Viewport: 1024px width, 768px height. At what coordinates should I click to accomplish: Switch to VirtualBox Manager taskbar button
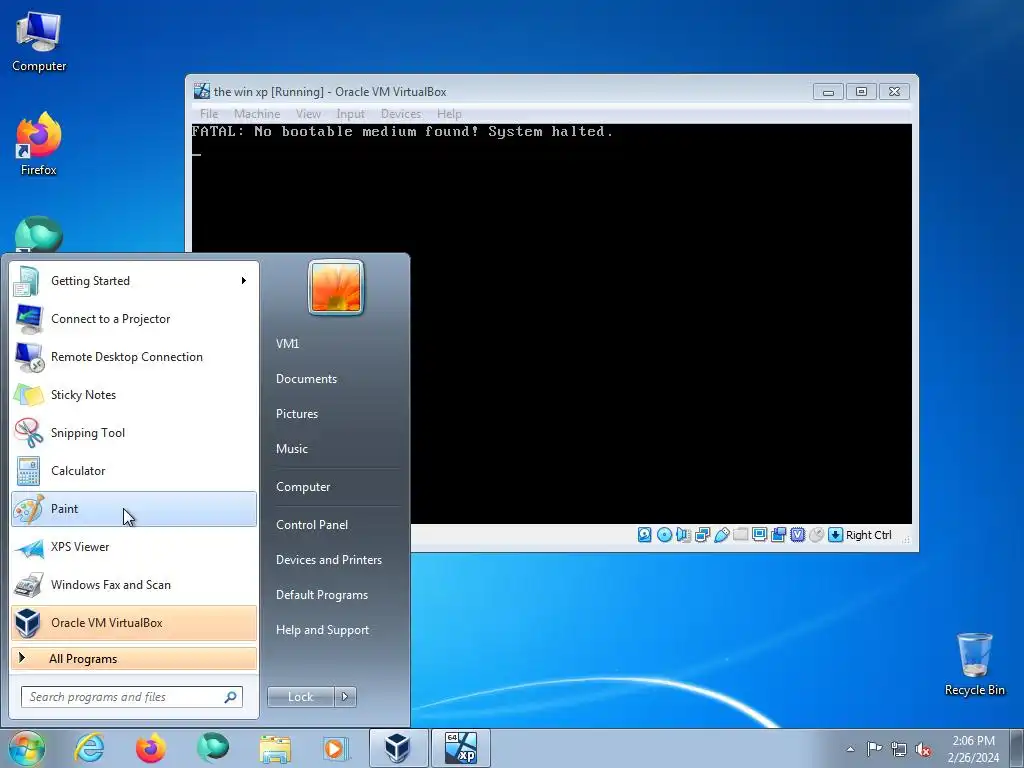click(398, 748)
